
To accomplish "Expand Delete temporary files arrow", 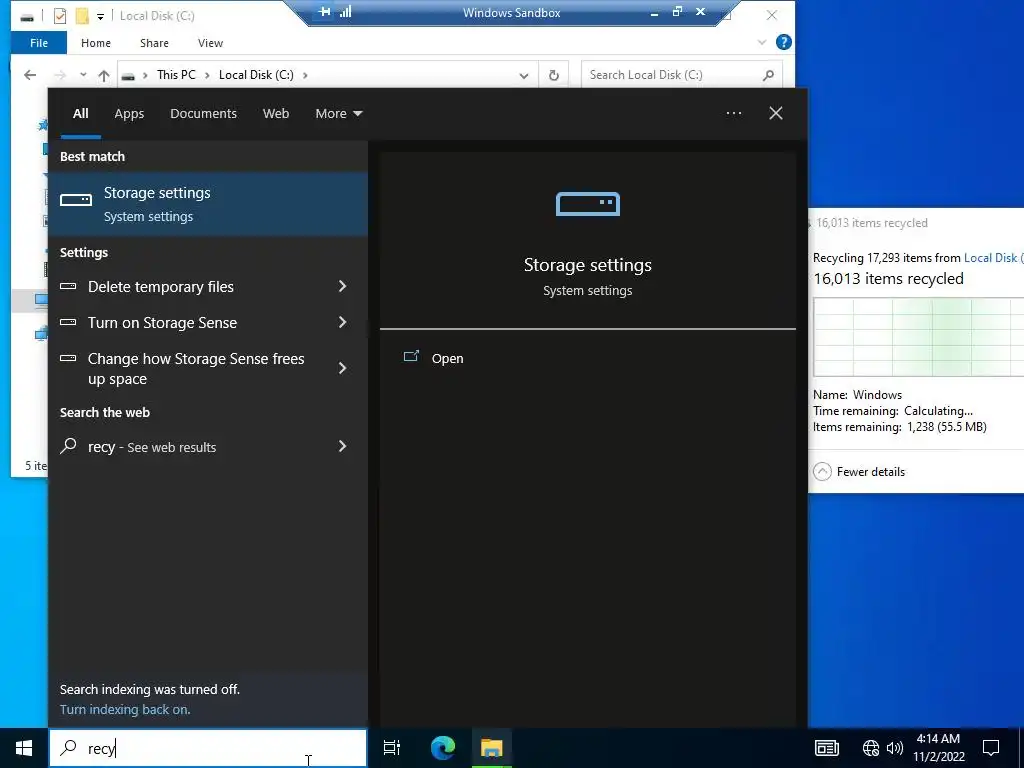I will click(x=342, y=287).
